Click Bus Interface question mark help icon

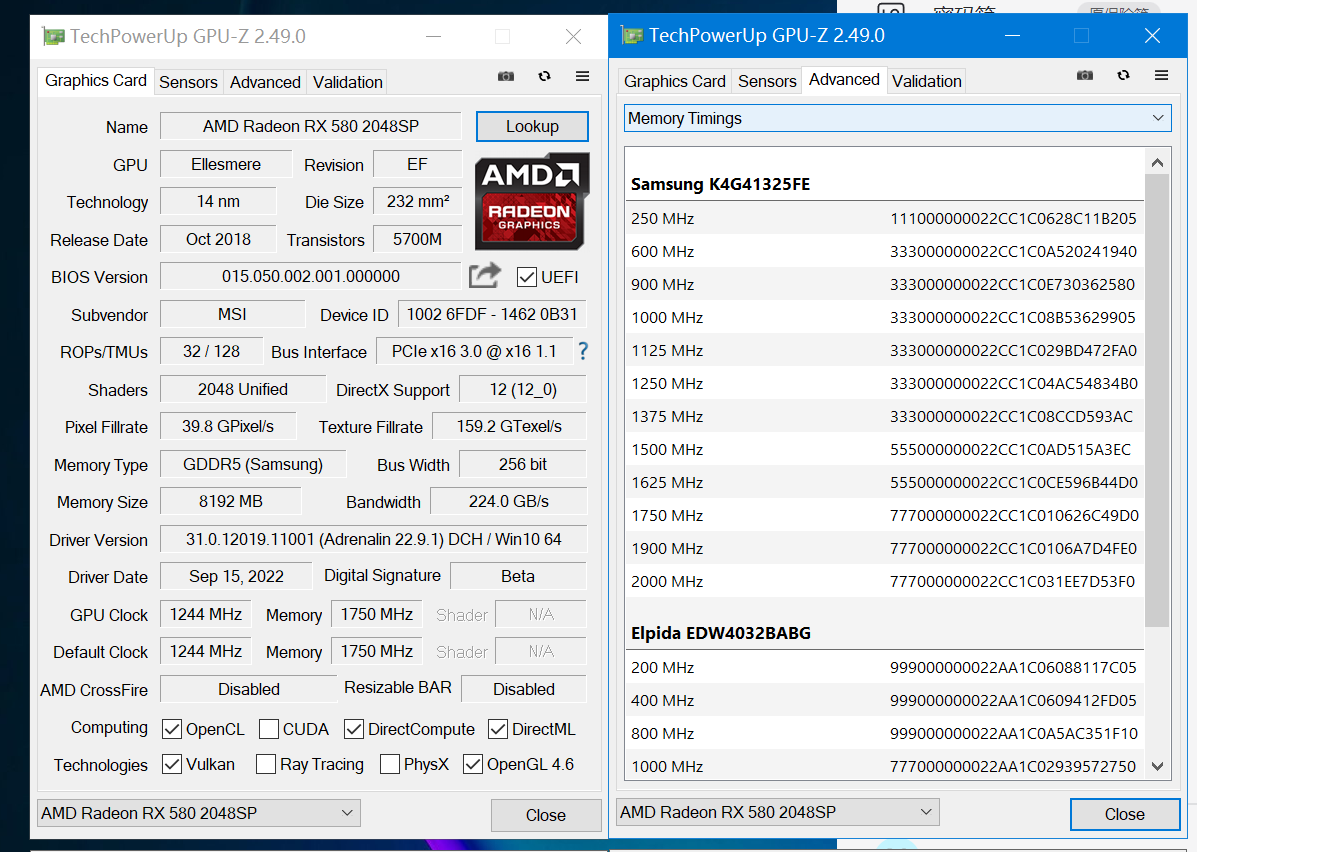coord(583,351)
